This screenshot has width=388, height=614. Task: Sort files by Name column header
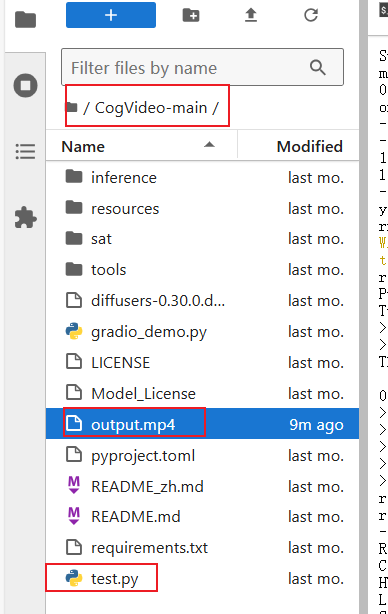[141, 146]
